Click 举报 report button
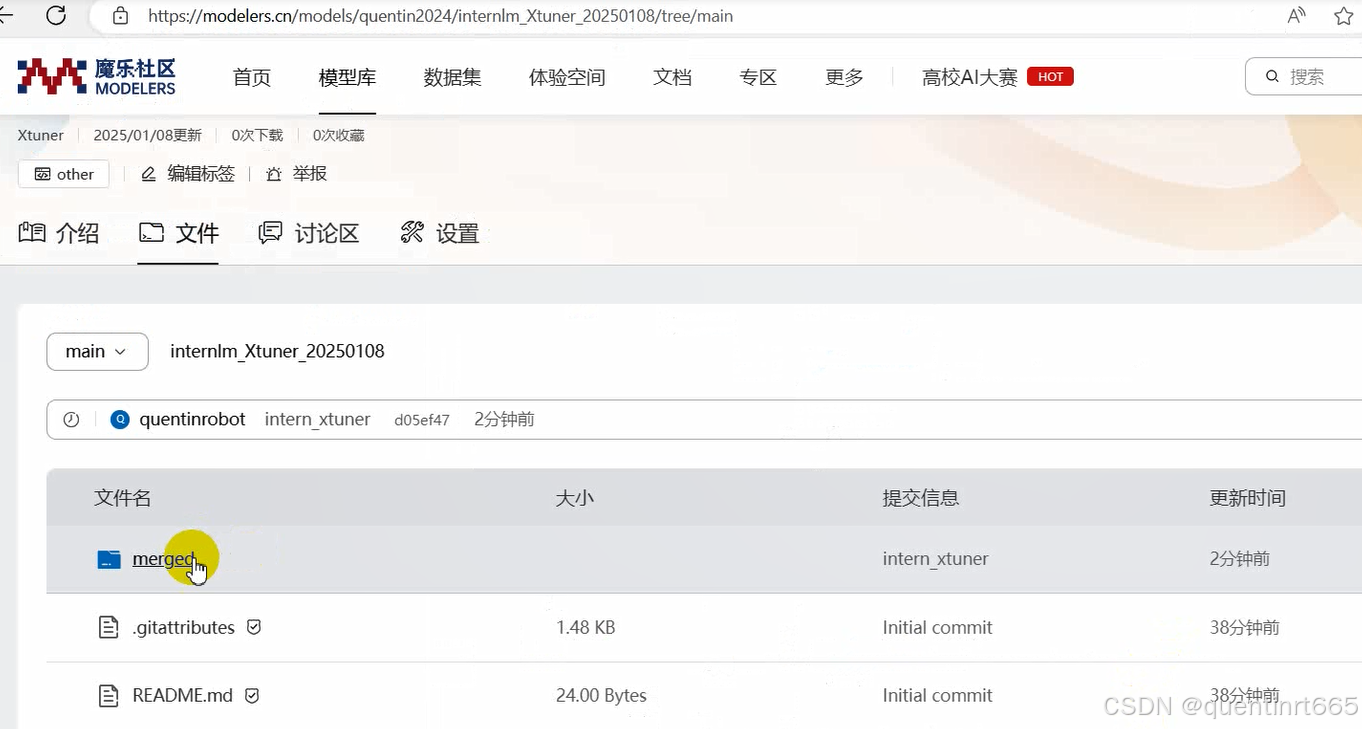 [x=296, y=174]
